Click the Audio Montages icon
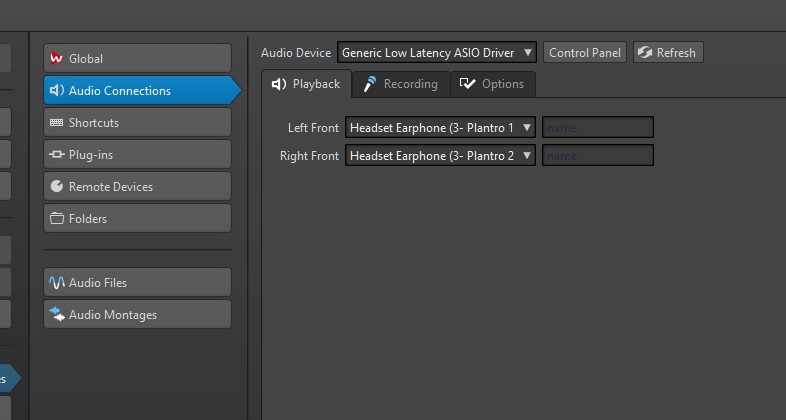The image size is (786, 420). point(57,315)
